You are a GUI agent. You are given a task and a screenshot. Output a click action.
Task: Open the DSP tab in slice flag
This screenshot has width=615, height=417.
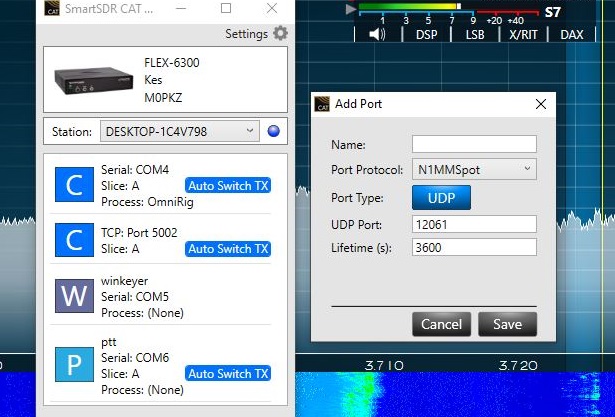pos(426,35)
